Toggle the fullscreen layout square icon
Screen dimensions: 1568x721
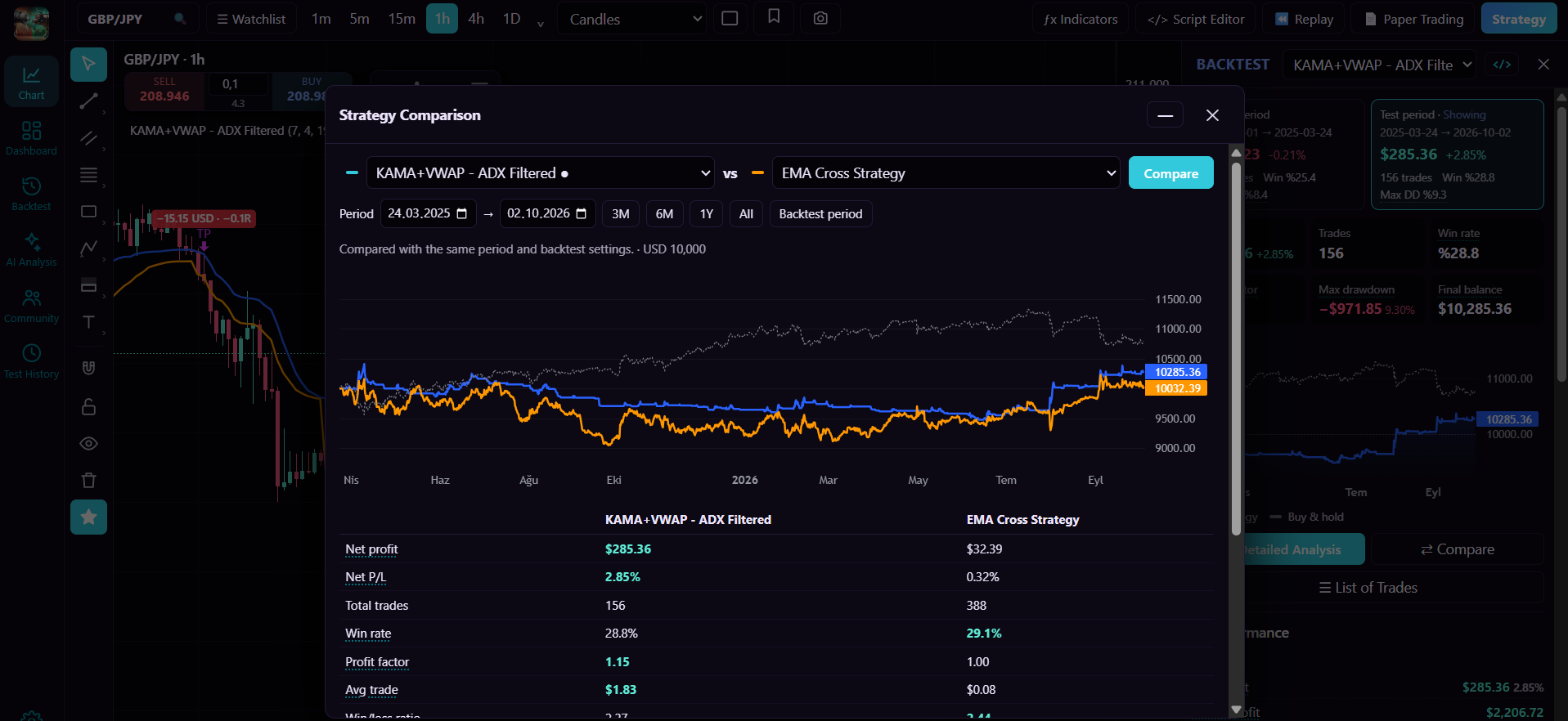(730, 18)
